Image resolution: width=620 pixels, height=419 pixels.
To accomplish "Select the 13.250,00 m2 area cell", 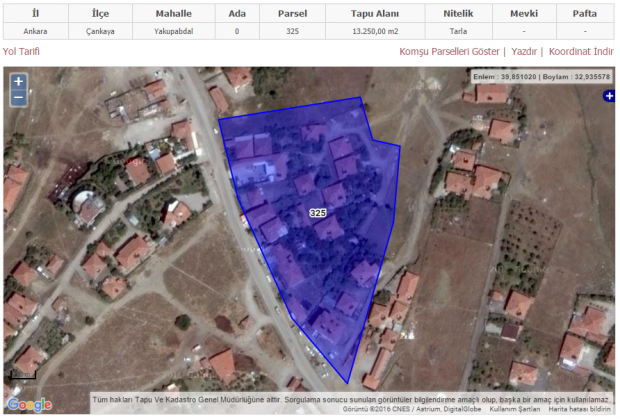I will click(x=375, y=31).
